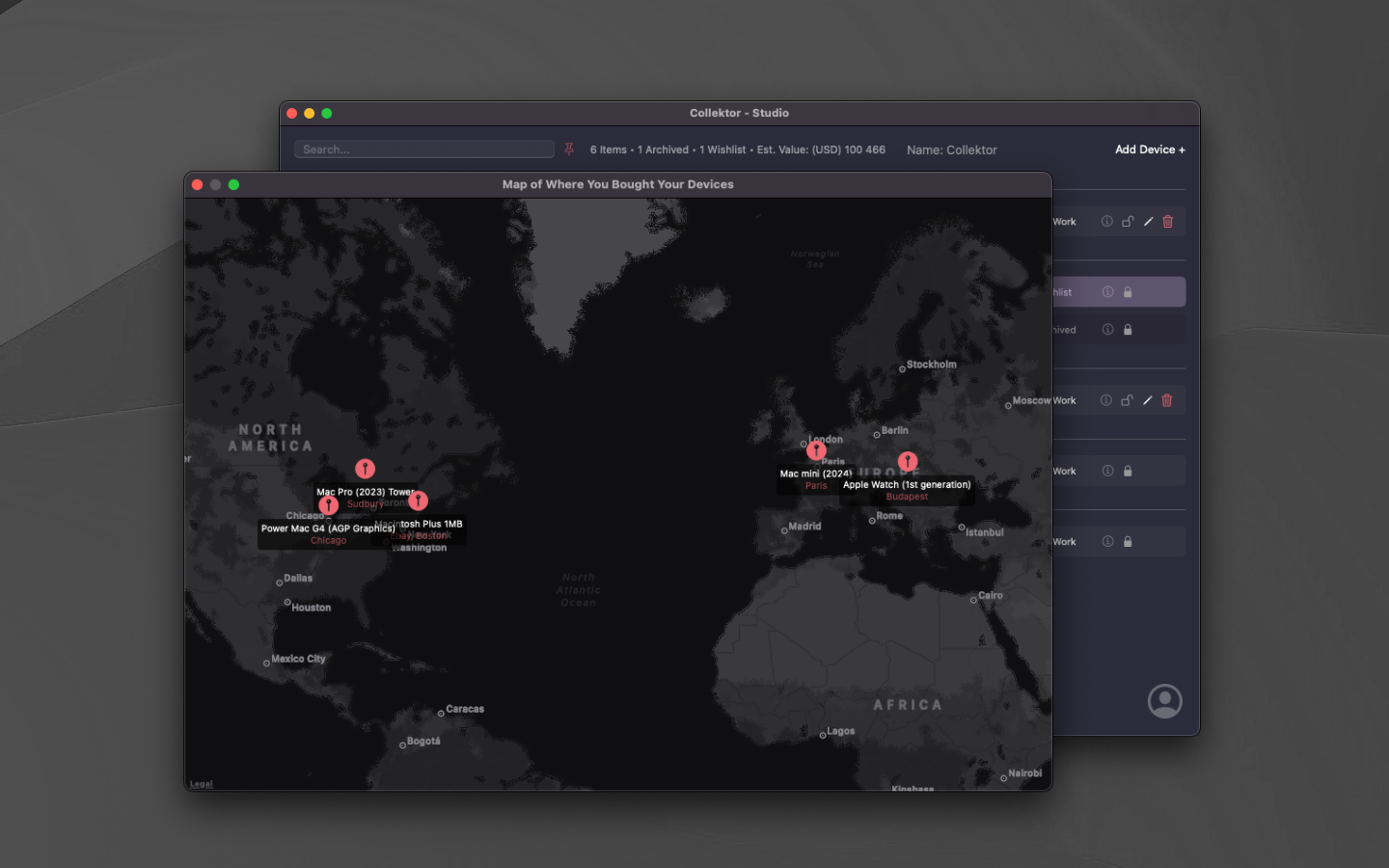
Task: Click the Stockholm city label on map
Action: pos(931,365)
